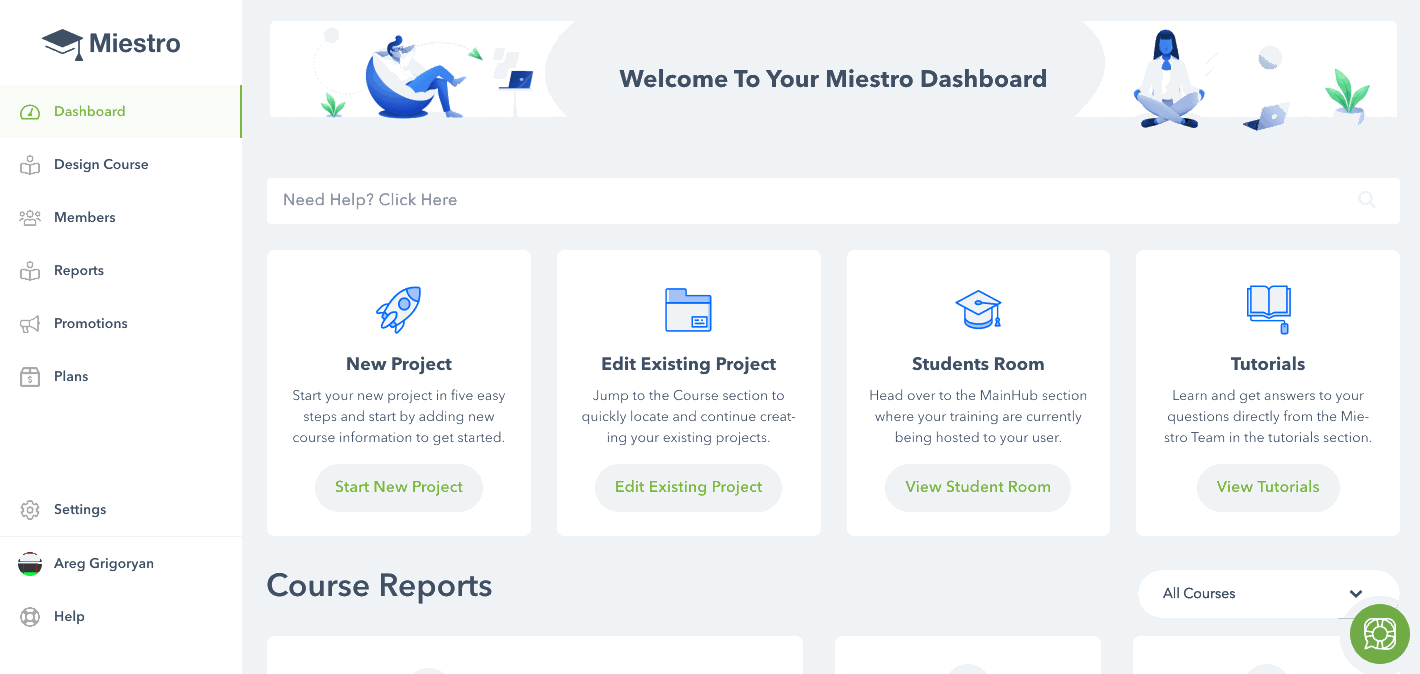Click the Students Room card heading
The width and height of the screenshot is (1420, 674).
pos(978,364)
